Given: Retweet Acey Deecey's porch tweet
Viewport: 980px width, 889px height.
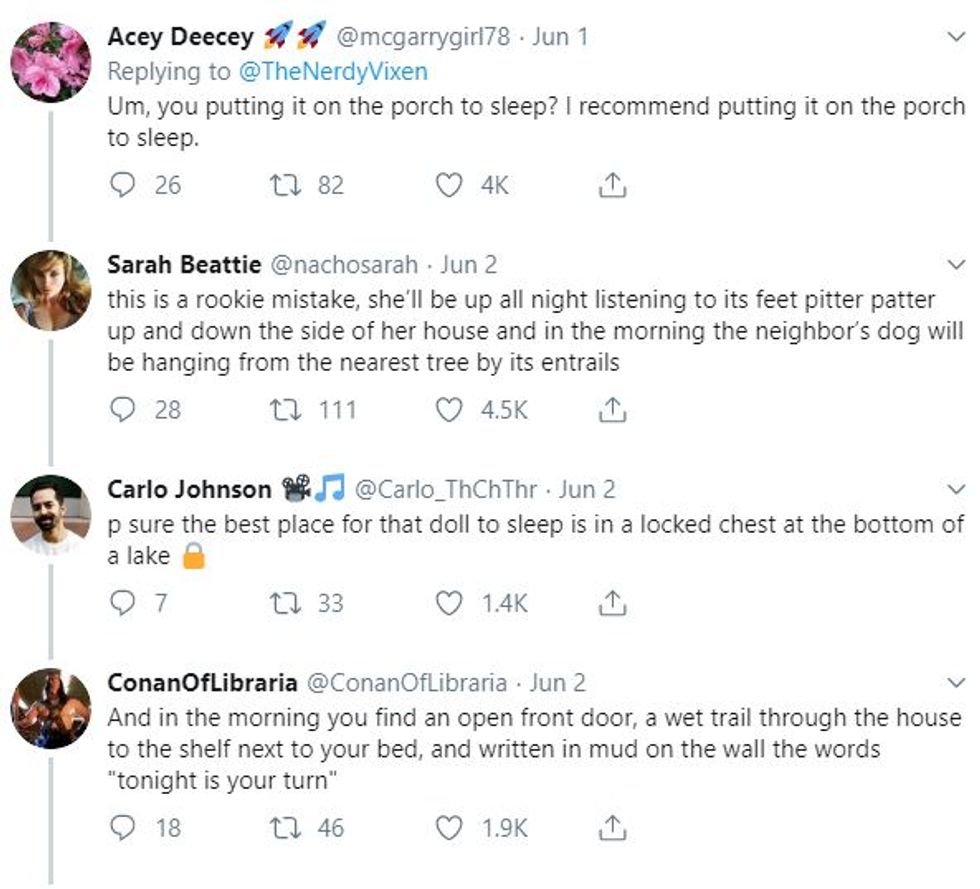Looking at the screenshot, I should point(283,185).
